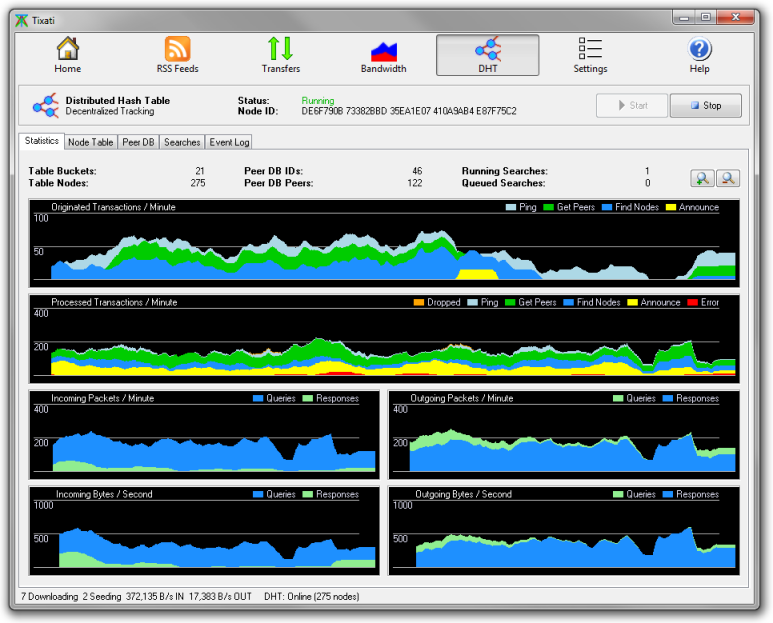Viewport: 773px width, 623px height.
Task: Click the Responses swatch in Incoming Bytes legend
Action: tap(308, 494)
